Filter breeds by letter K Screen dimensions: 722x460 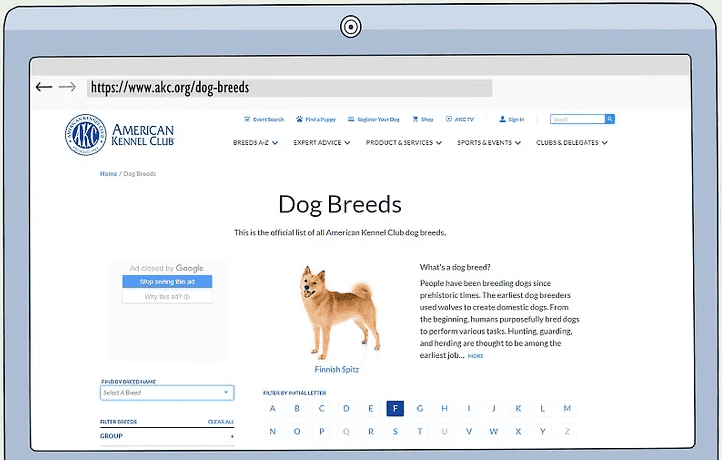coord(518,408)
